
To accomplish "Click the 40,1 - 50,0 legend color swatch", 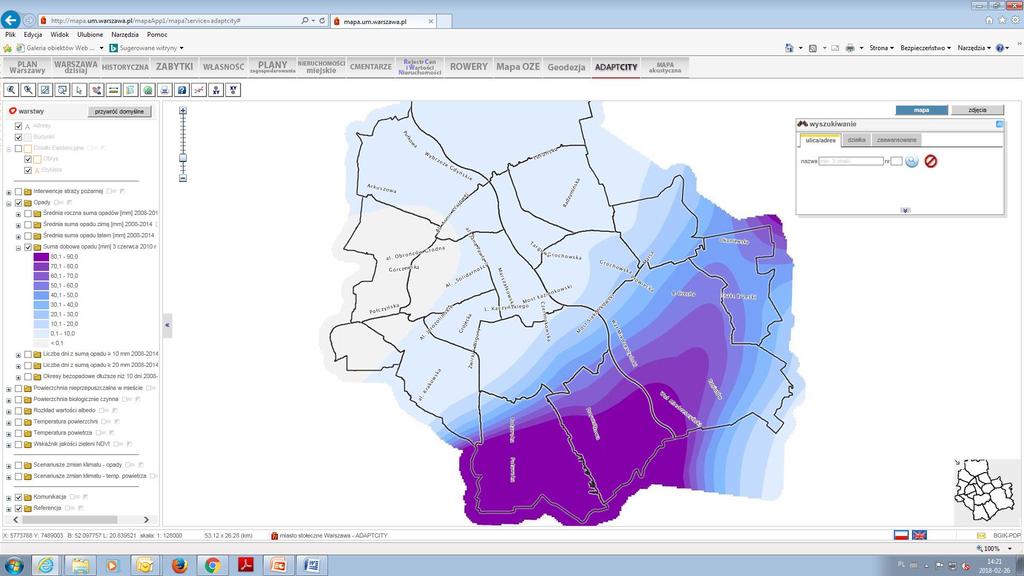I will point(41,295).
